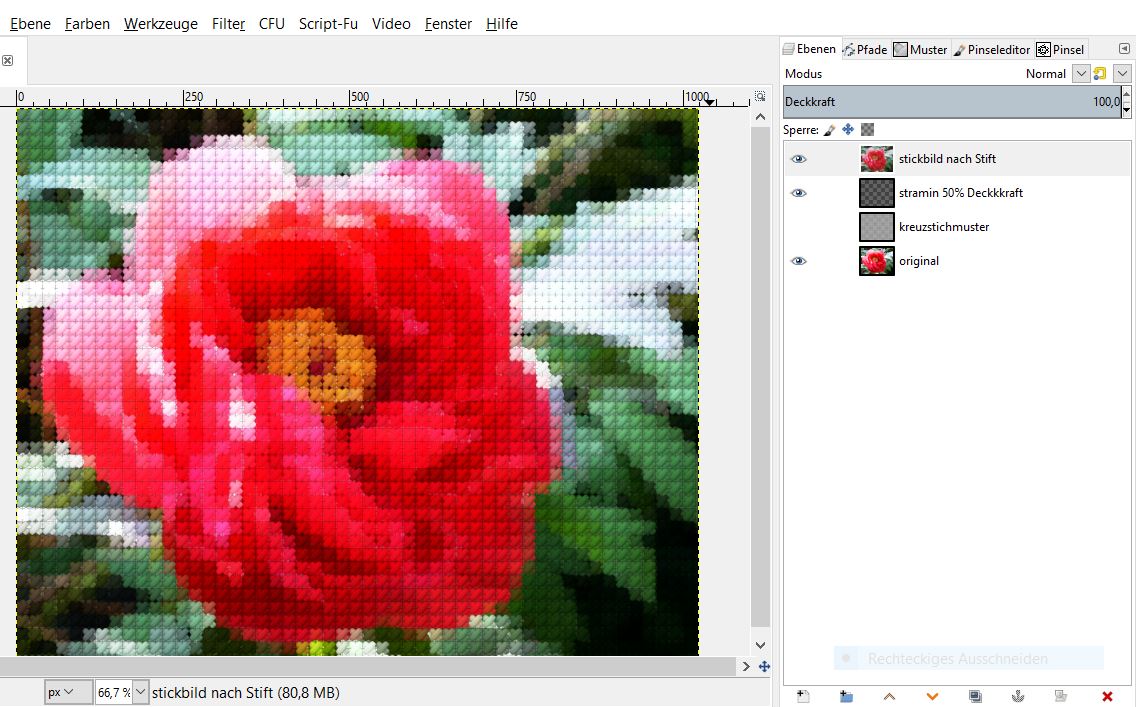Screen dimensions: 1136x707
Task: Raise layer with the up arrow icon
Action: point(889,696)
